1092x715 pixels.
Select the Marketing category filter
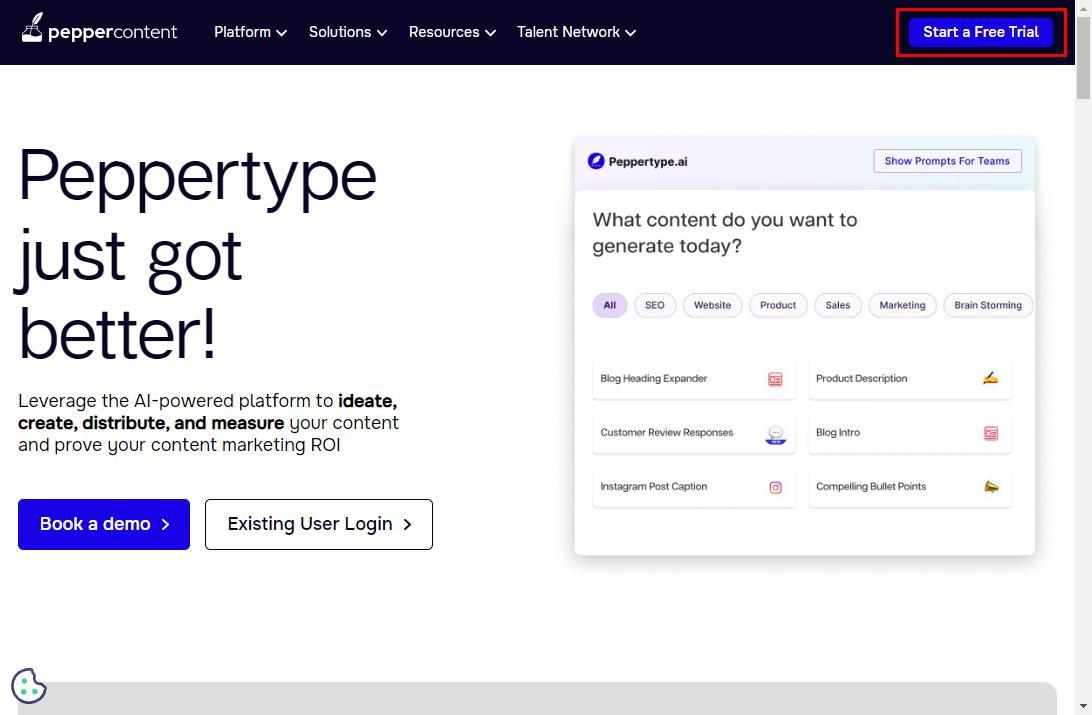pyautogui.click(x=902, y=305)
